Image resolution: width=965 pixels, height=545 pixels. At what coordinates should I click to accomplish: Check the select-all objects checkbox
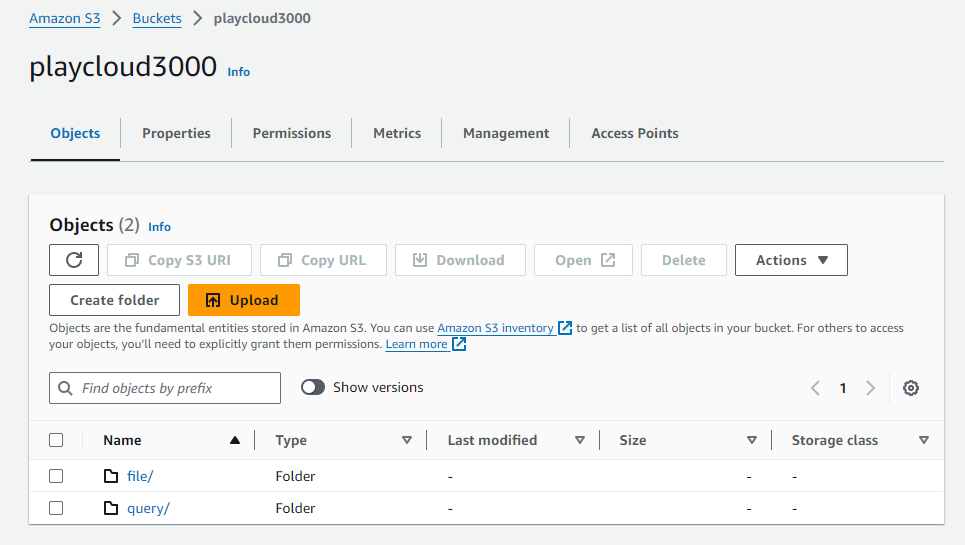pyautogui.click(x=56, y=440)
